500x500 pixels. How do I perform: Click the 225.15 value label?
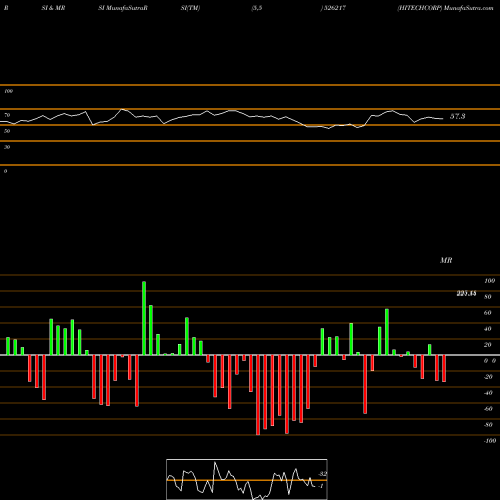point(466,293)
